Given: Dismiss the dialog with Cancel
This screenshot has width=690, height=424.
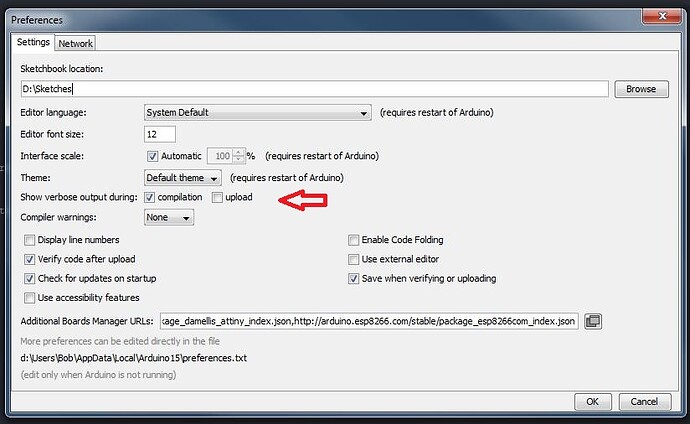Looking at the screenshot, I should (x=644, y=402).
